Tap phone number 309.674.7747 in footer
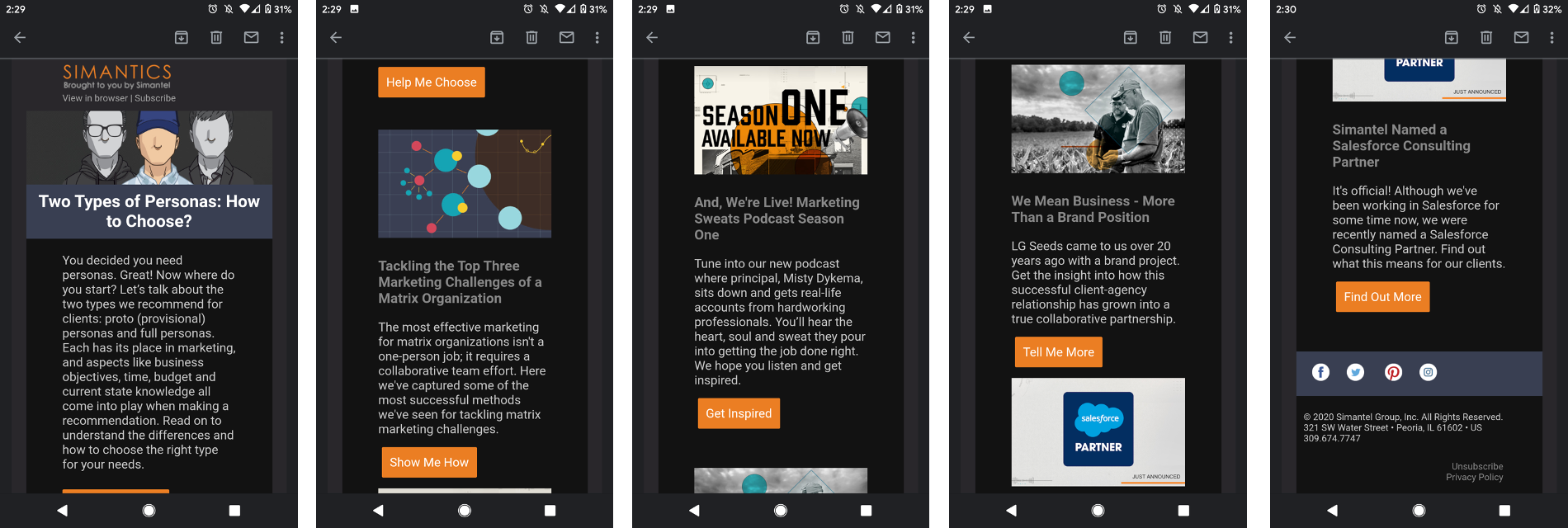This screenshot has height=528, width=1568. click(1332, 439)
